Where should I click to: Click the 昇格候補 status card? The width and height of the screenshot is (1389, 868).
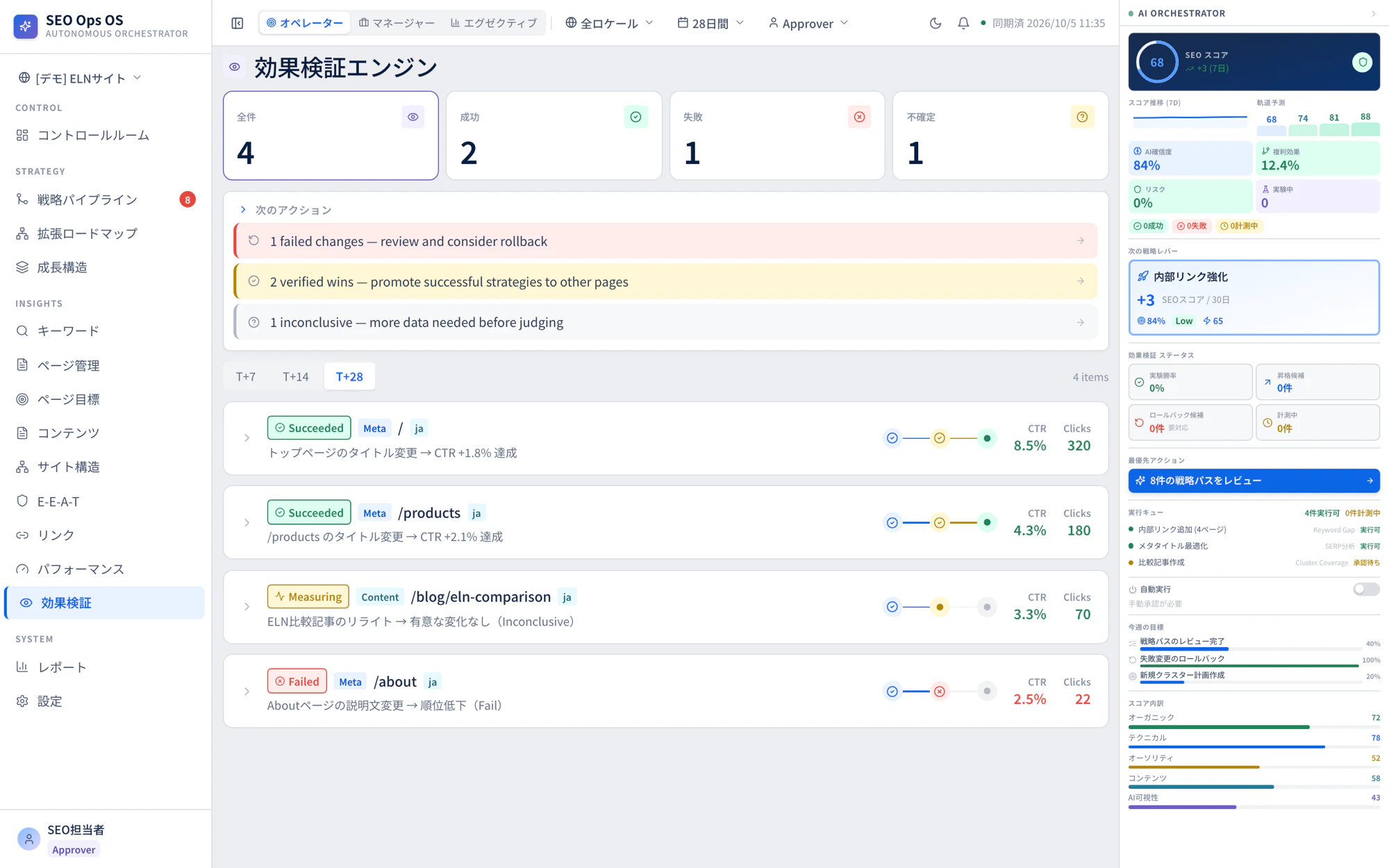click(1317, 382)
